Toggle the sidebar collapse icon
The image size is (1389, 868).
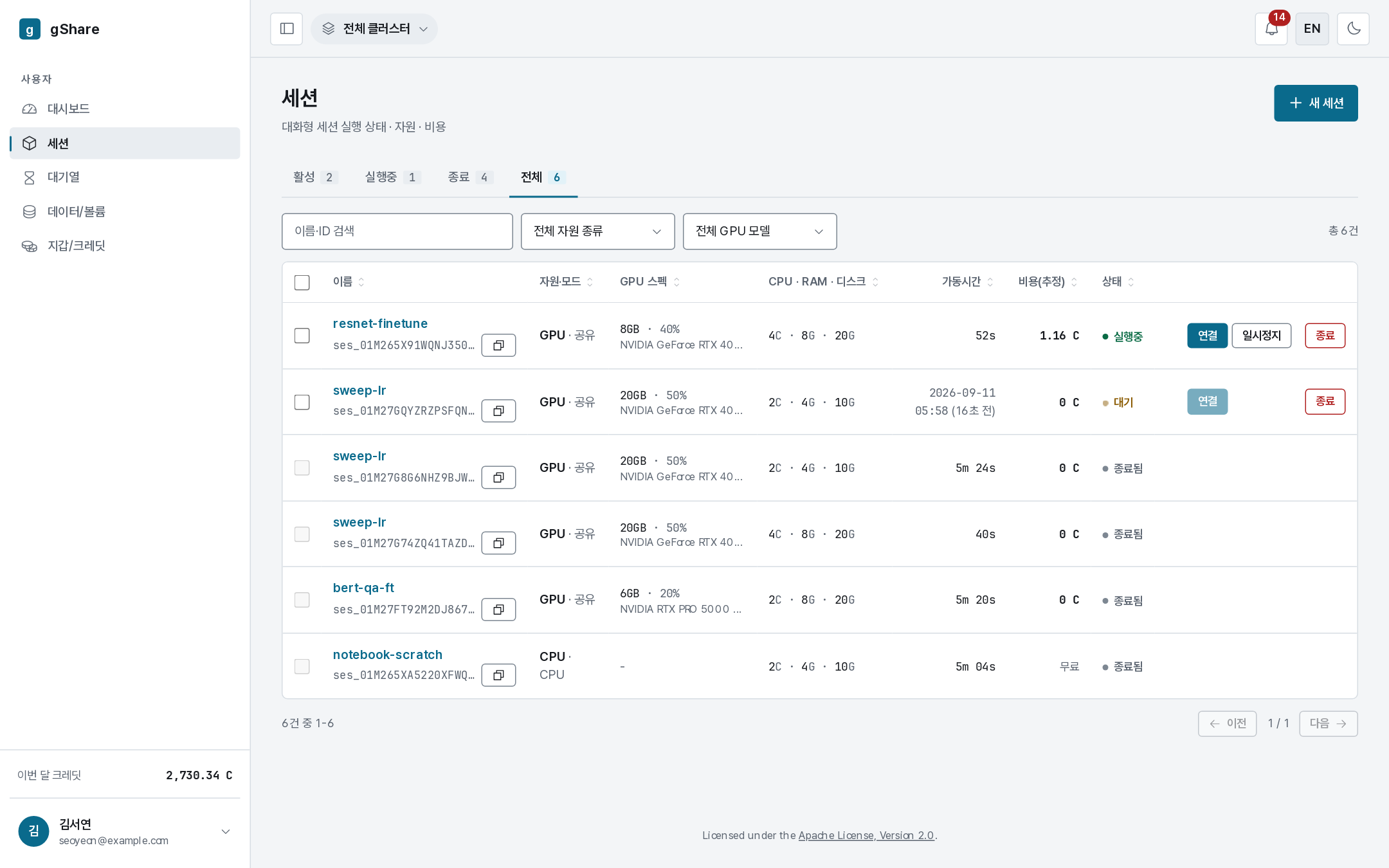(286, 29)
